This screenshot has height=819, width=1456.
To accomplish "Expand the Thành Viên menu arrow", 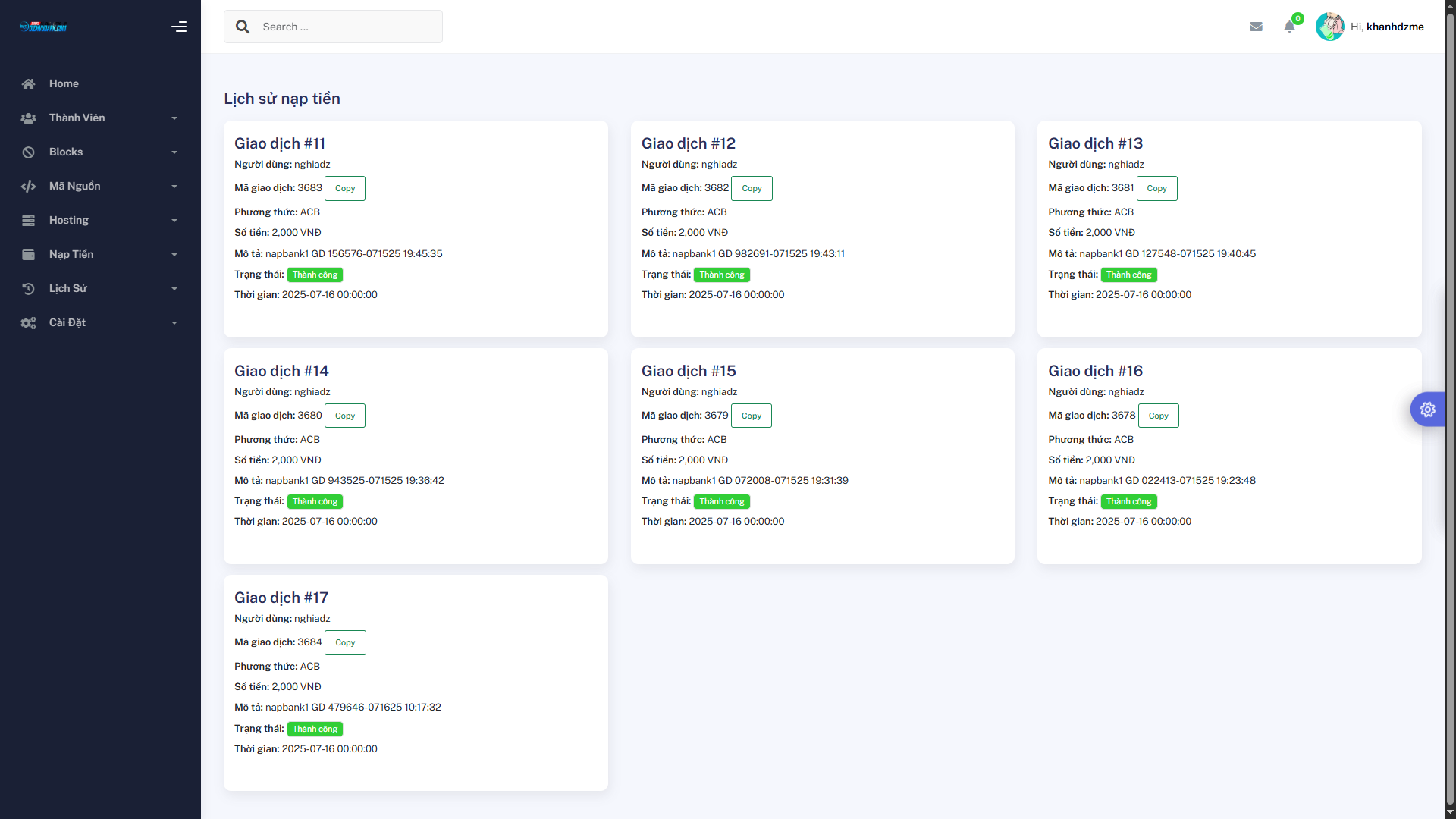I will [174, 118].
